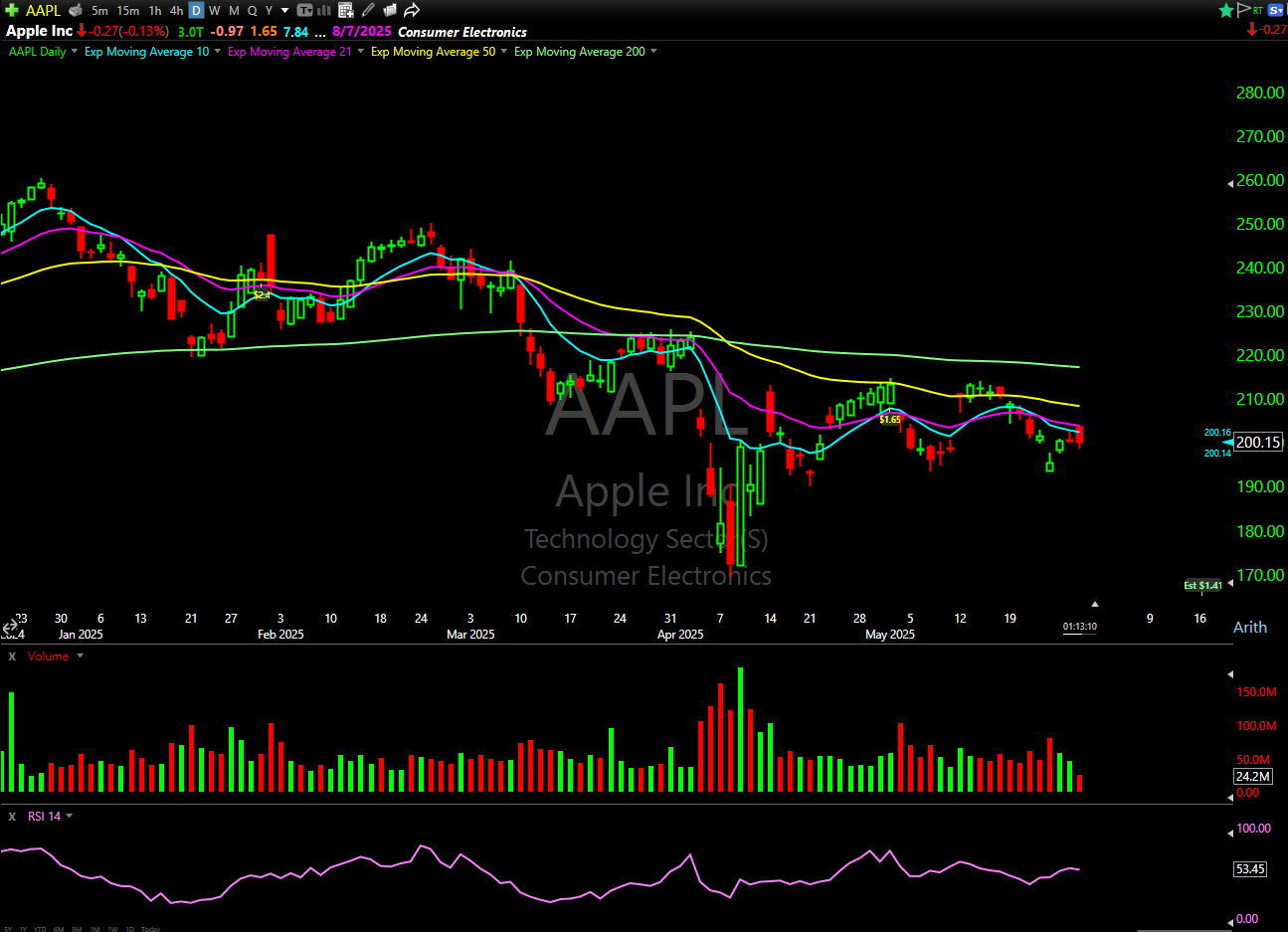The height and width of the screenshot is (932, 1288).
Task: Zoom to the 3M range
Action: click(77, 929)
